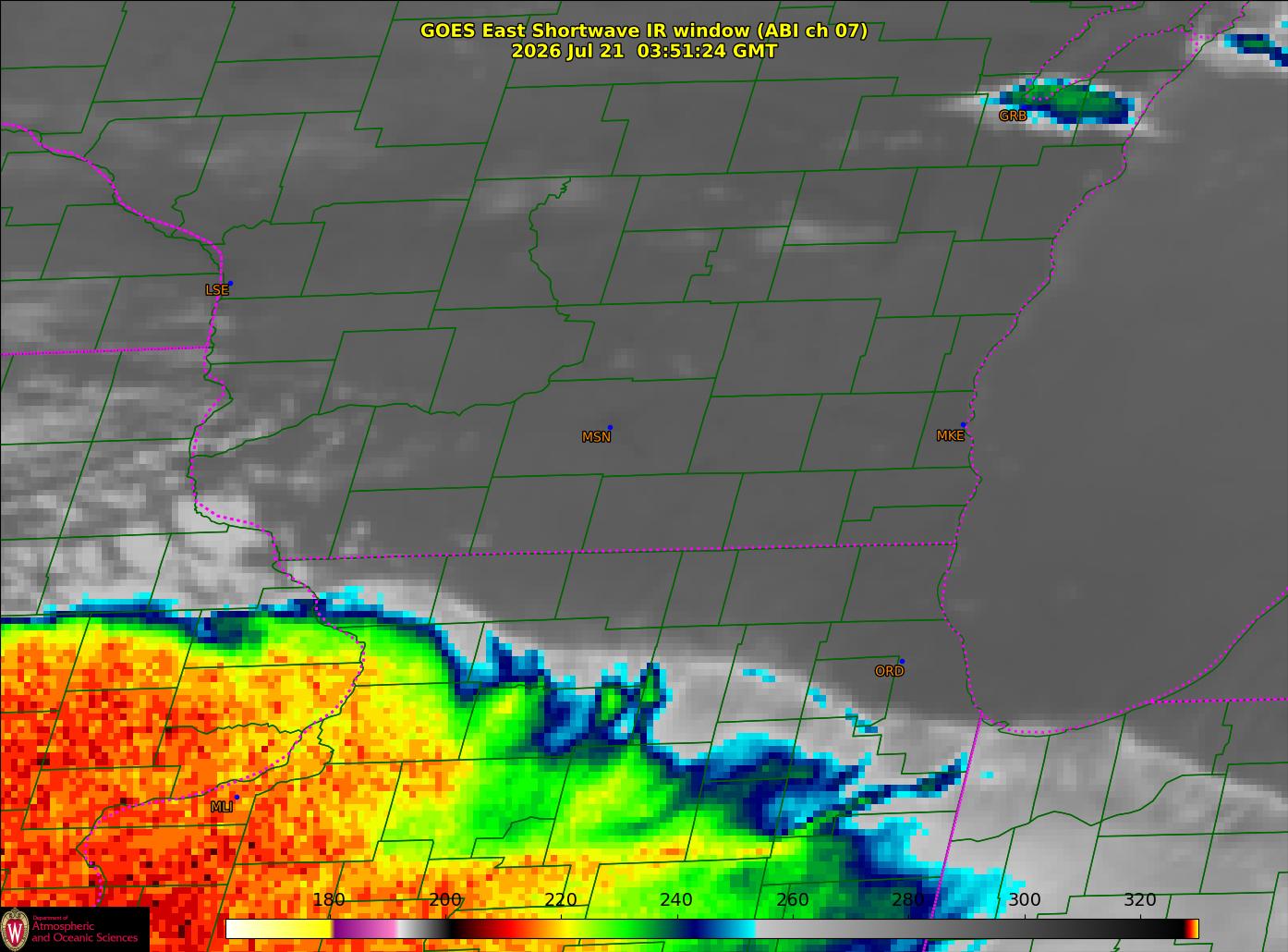The image size is (1288, 952).
Task: Click the white-yellow left end of color bar
Action: [279, 928]
